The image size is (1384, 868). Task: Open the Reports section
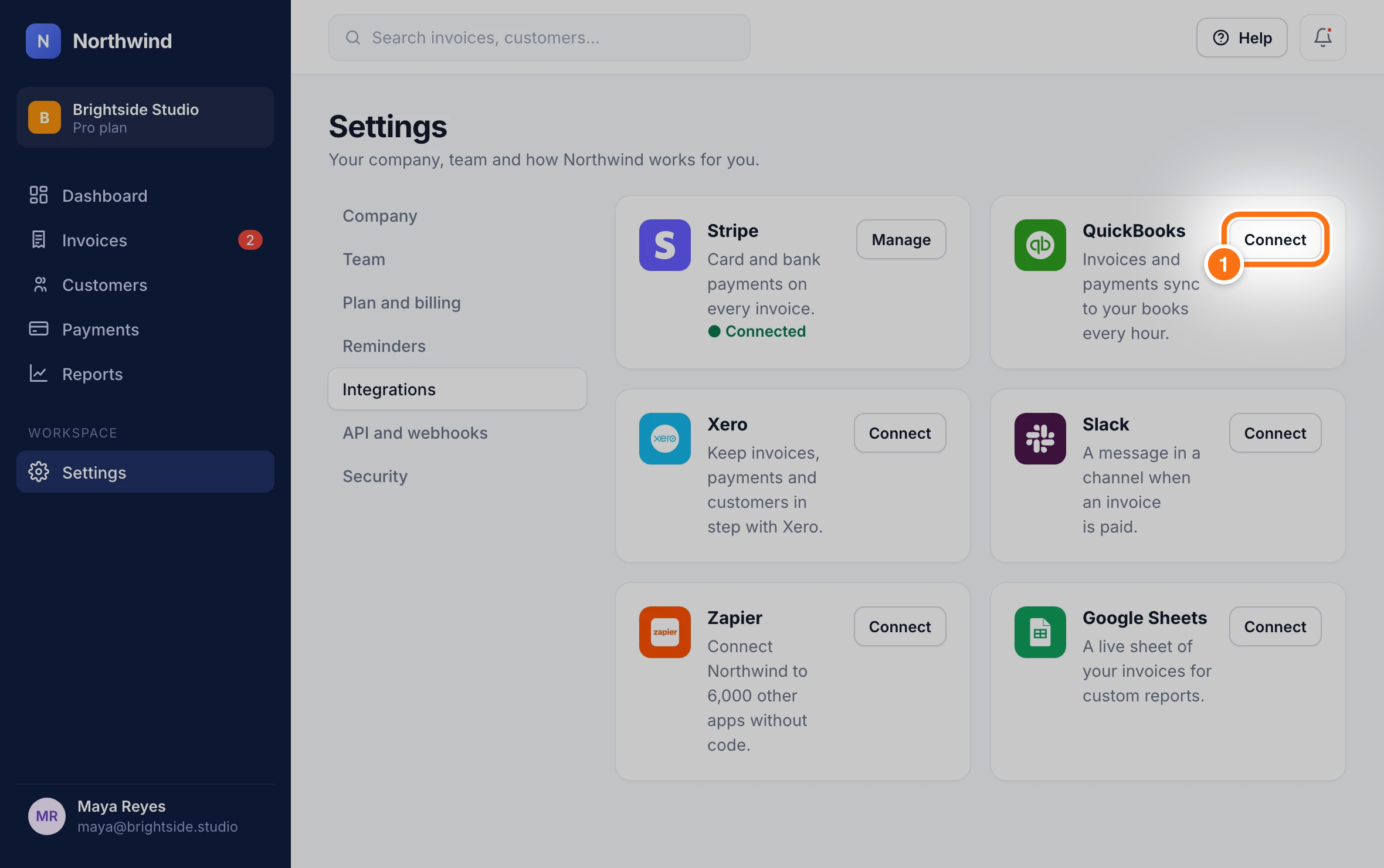pos(145,374)
